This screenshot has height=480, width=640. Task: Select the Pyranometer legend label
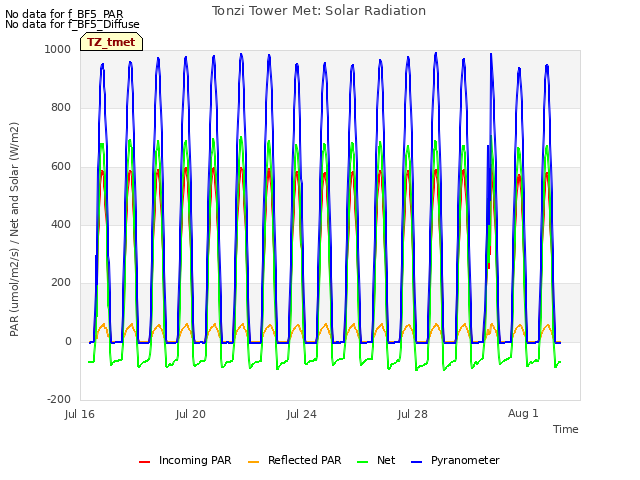coord(465,460)
